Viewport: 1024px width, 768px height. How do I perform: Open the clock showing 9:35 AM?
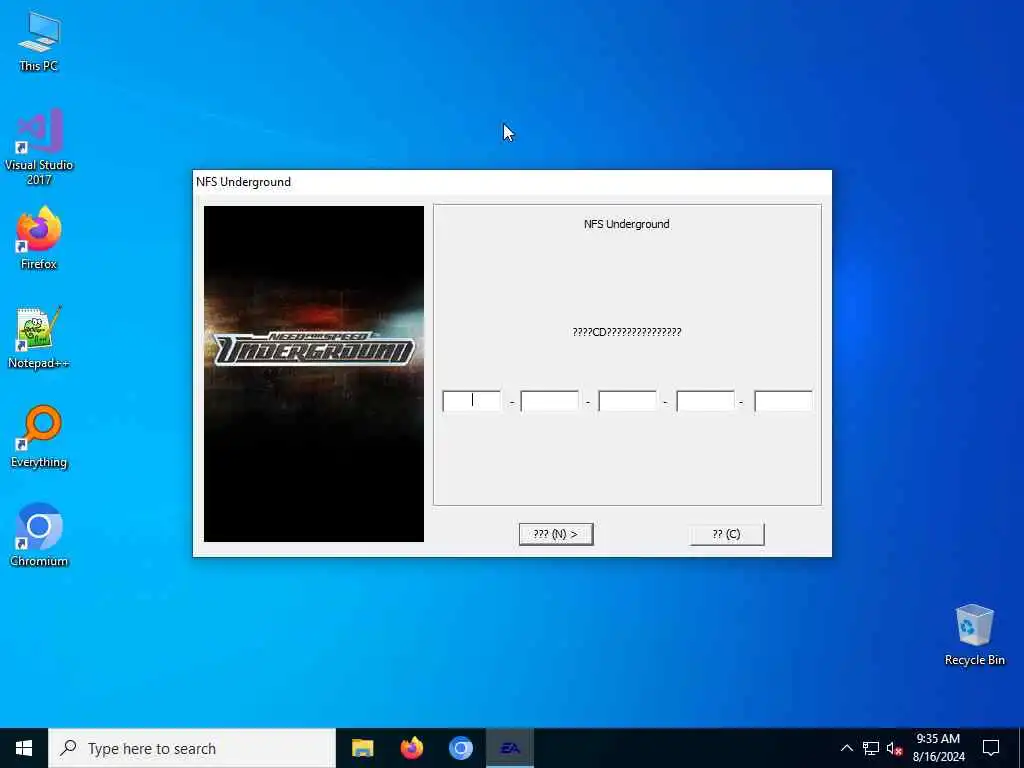tap(938, 748)
